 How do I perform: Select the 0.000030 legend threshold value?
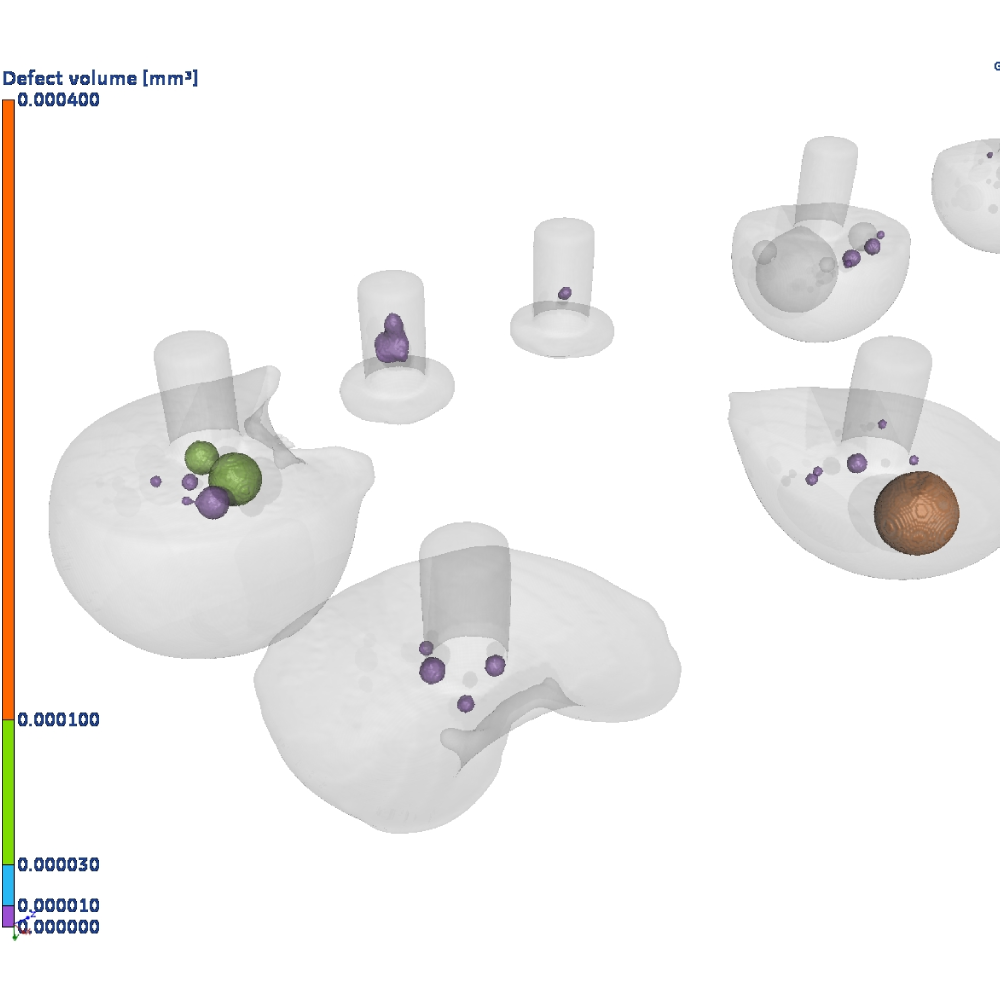click(58, 864)
